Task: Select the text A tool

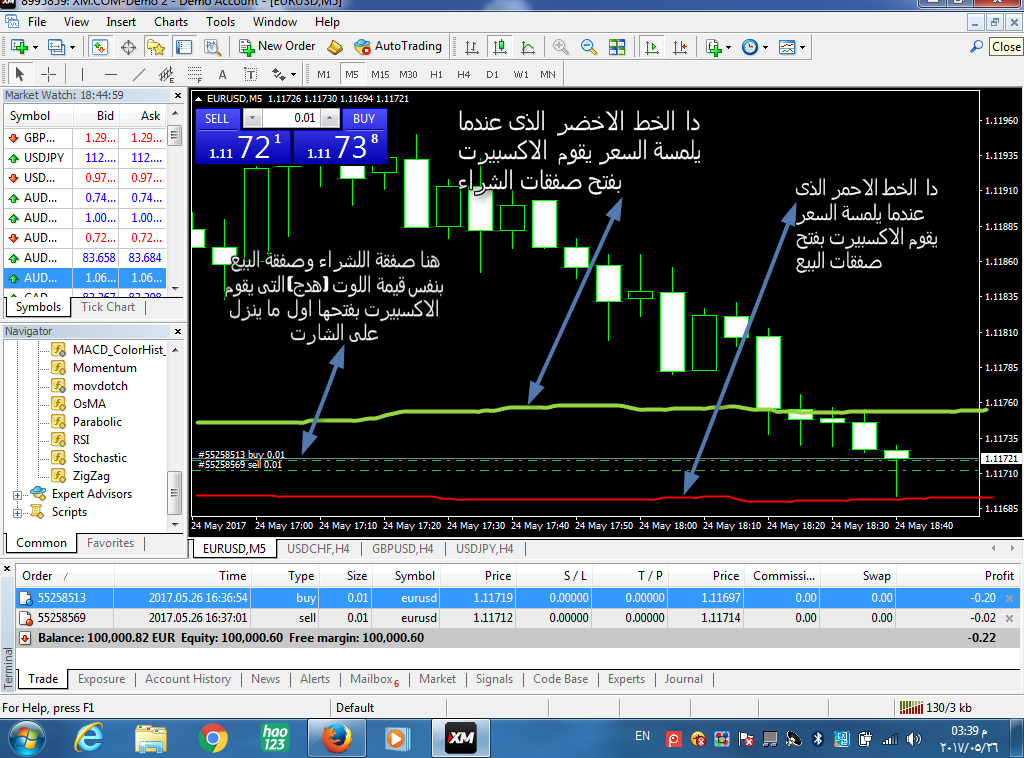Action: (x=222, y=74)
